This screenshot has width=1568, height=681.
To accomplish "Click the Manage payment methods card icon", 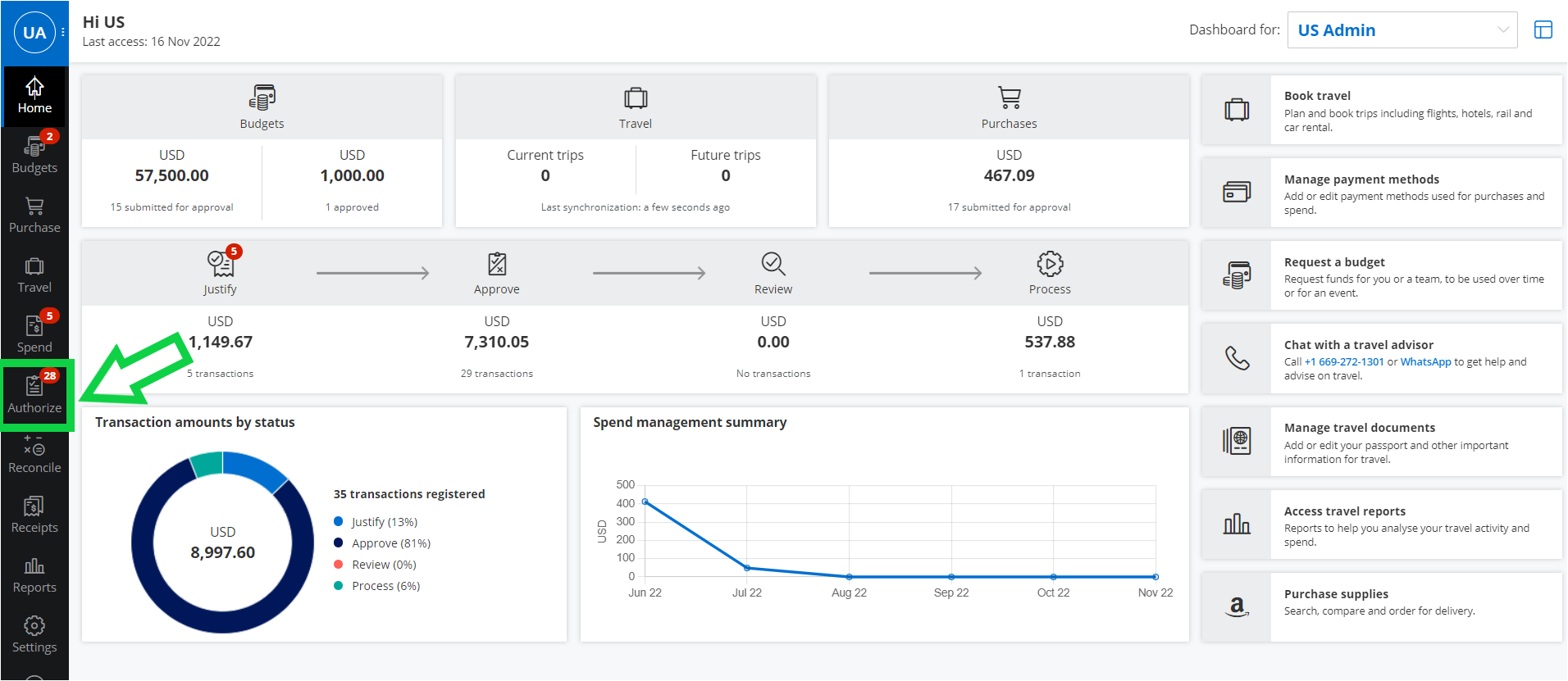I will tap(1237, 192).
